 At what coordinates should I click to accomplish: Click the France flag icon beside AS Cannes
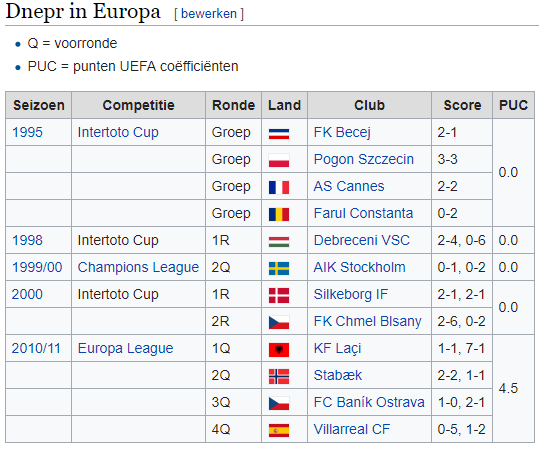pyautogui.click(x=279, y=187)
